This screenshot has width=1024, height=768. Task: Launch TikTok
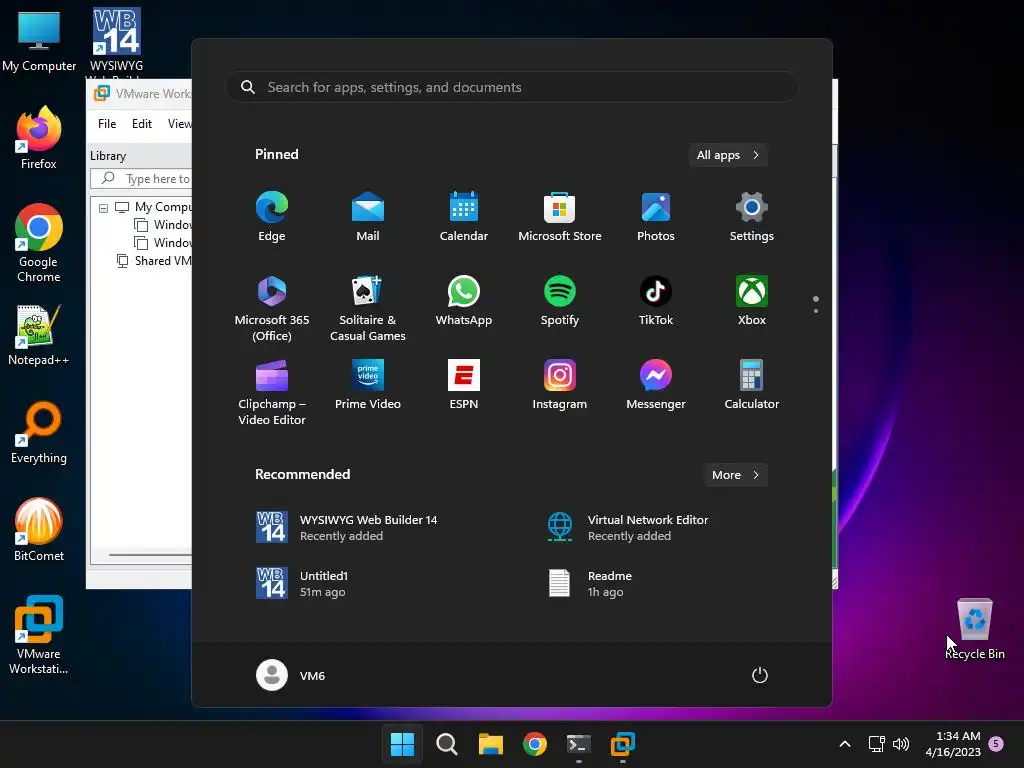pos(656,300)
